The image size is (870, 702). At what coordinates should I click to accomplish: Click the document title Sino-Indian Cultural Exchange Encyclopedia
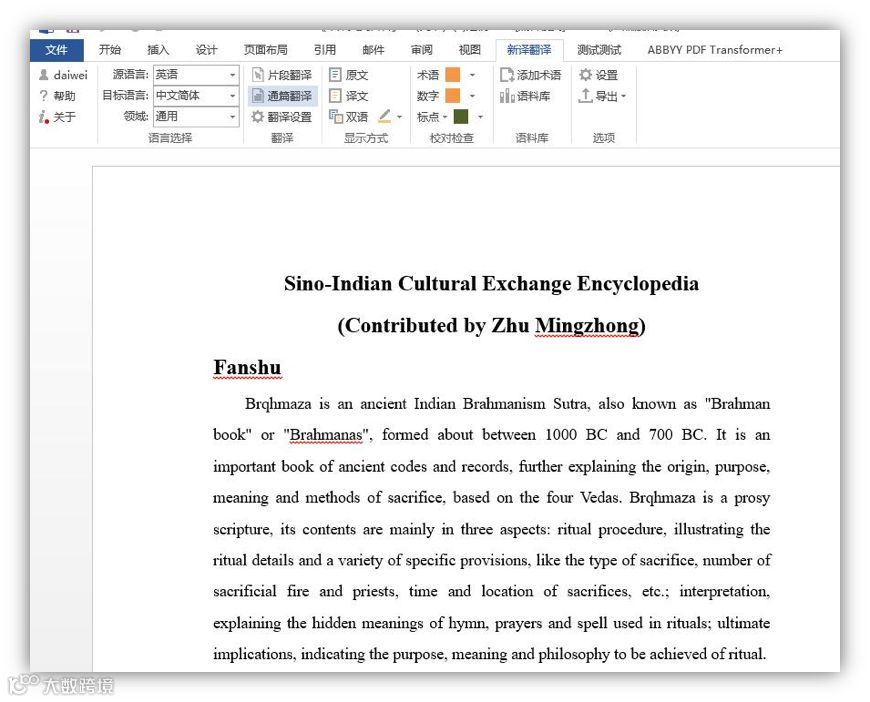pyautogui.click(x=491, y=284)
